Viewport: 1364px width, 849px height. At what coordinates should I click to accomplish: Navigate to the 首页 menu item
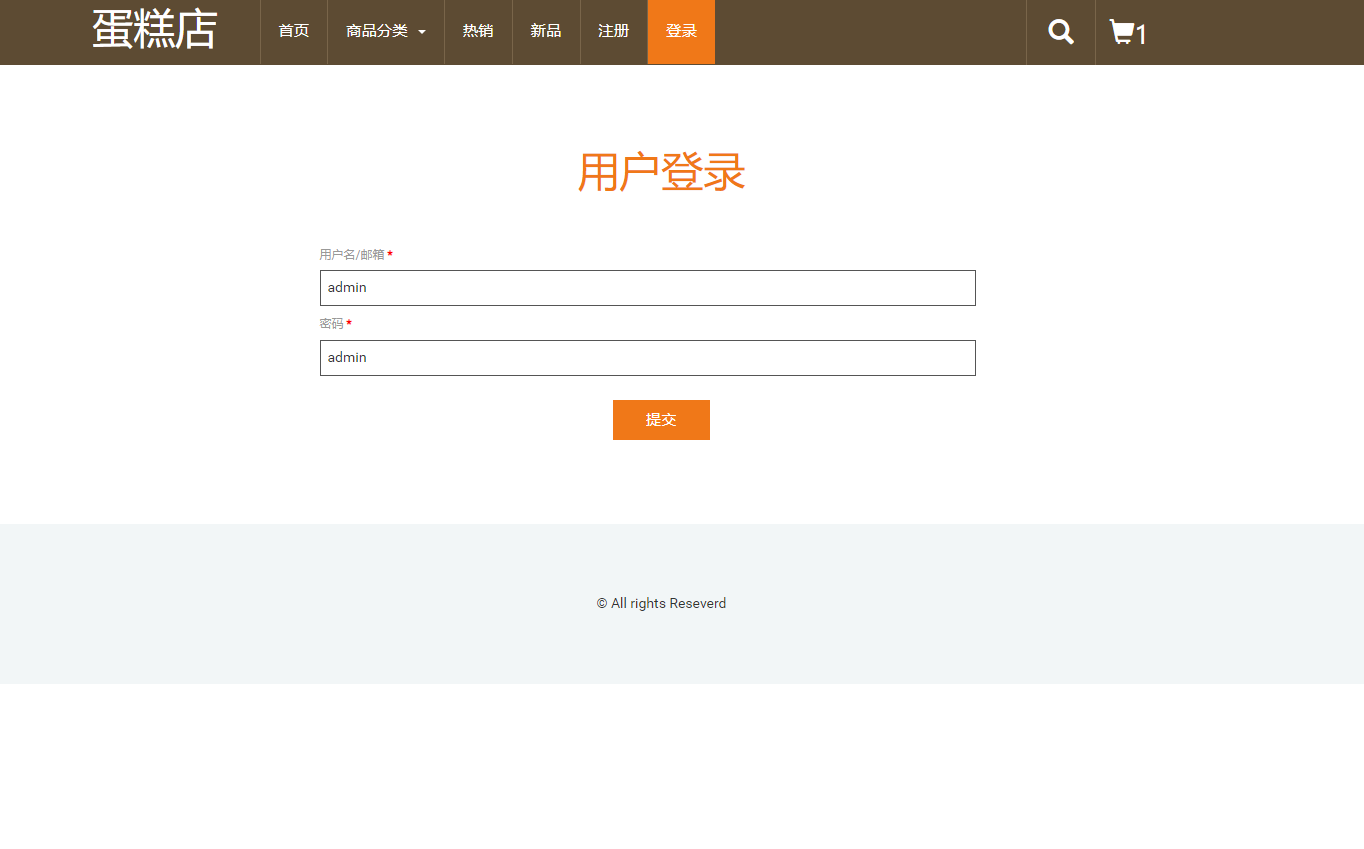(x=293, y=31)
